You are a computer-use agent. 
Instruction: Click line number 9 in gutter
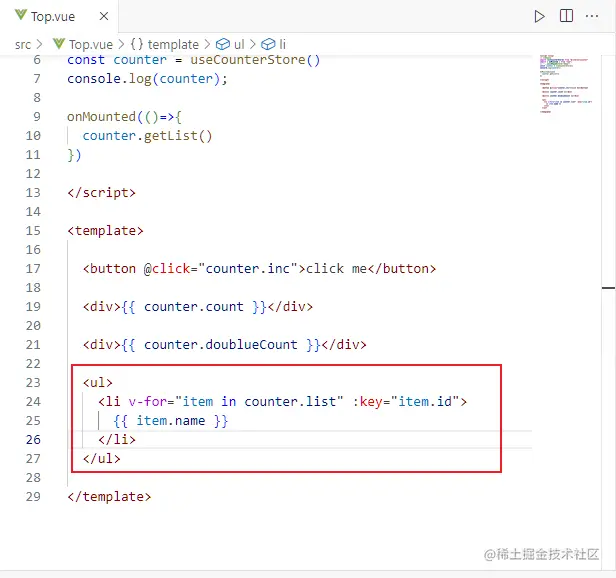37,116
